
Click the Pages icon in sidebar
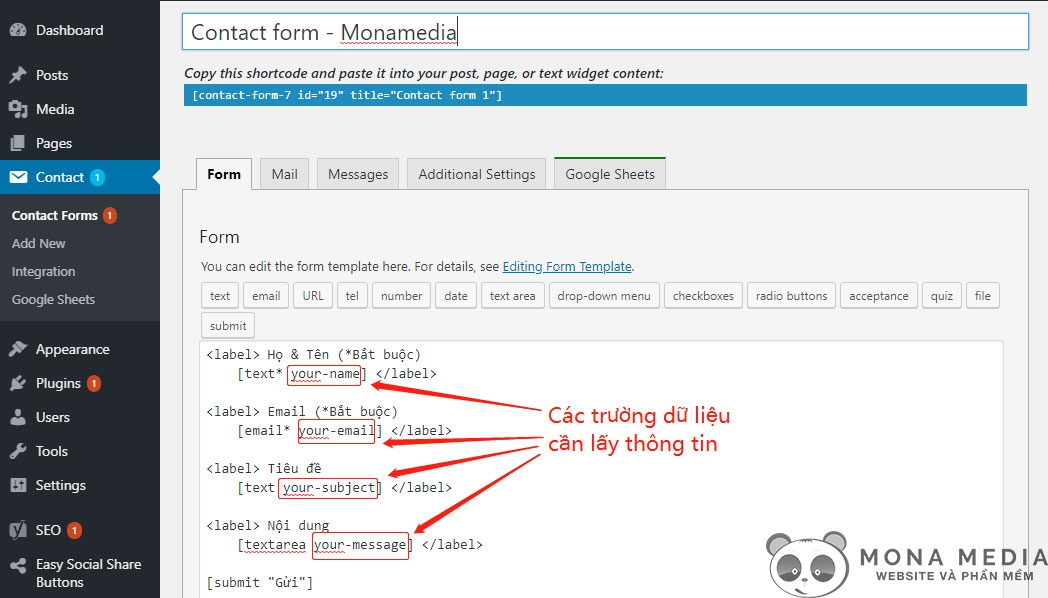tap(18, 143)
